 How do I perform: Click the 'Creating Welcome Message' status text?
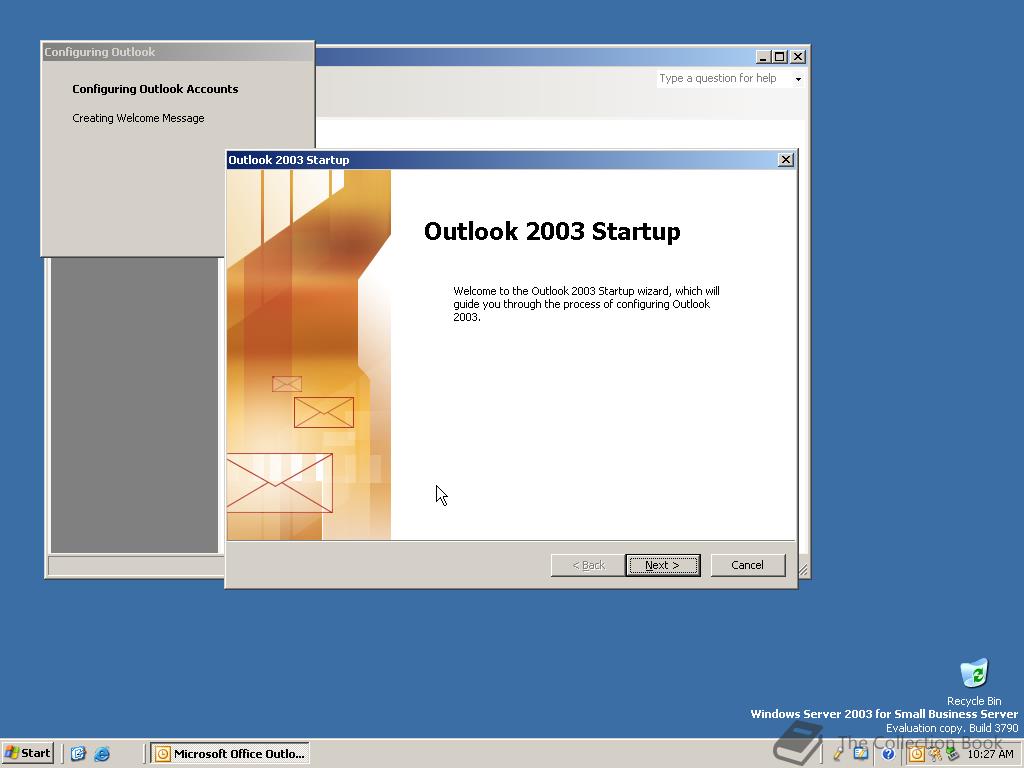point(138,118)
